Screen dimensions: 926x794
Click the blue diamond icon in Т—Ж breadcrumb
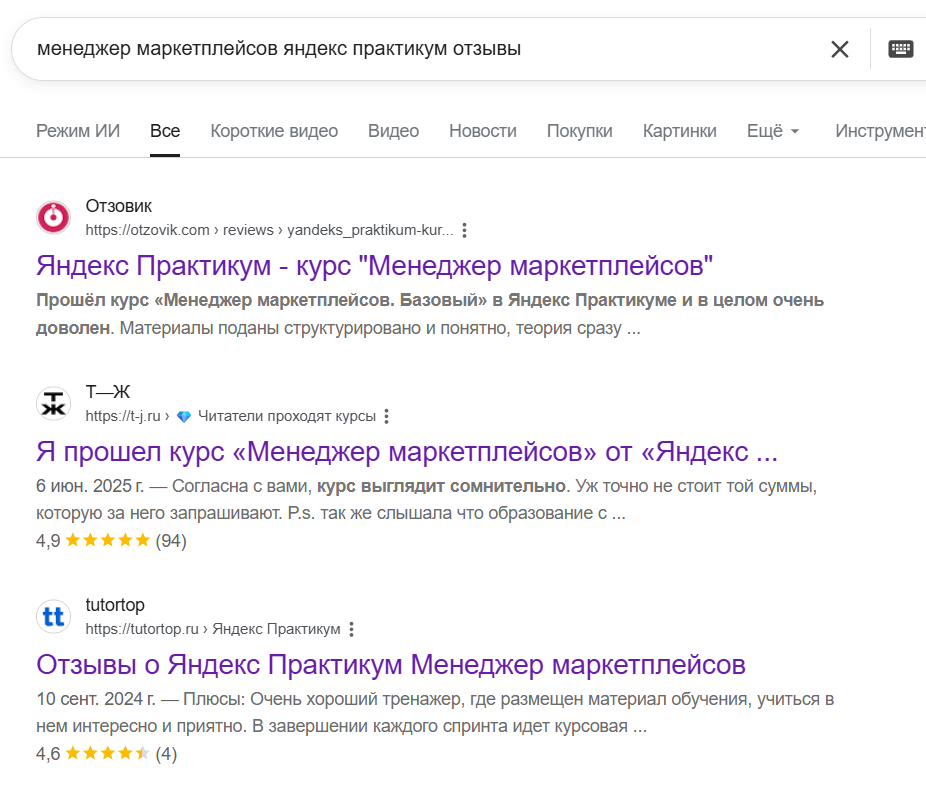coord(184,416)
